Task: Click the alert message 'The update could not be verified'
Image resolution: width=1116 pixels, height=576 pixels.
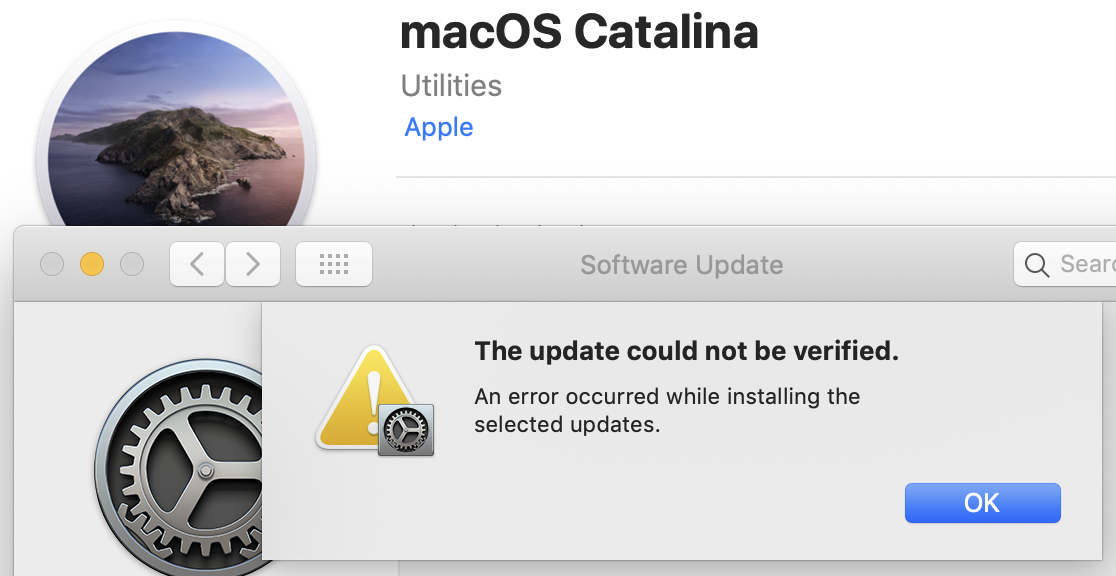Action: pos(686,351)
